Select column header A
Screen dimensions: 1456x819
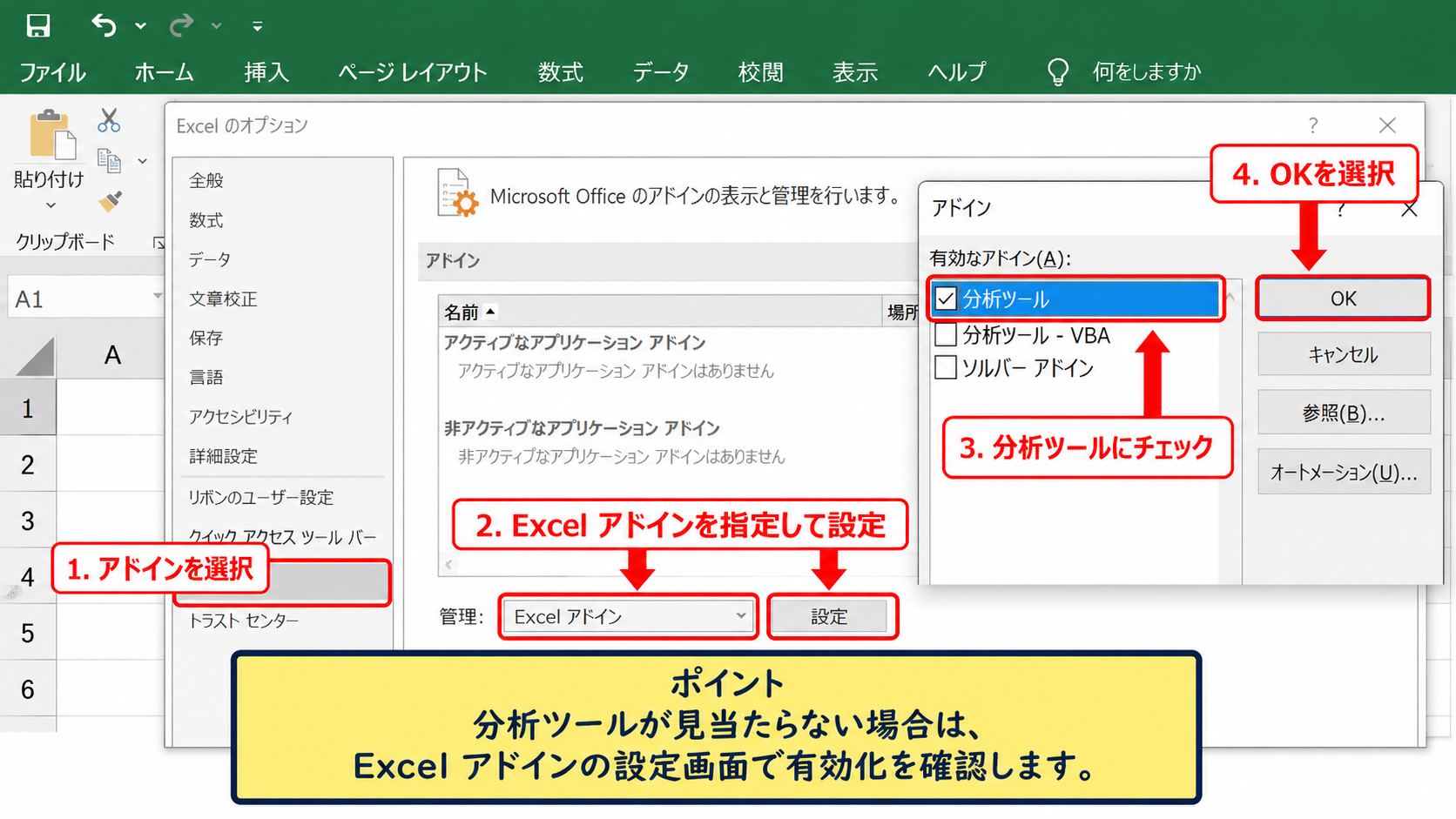(111, 355)
